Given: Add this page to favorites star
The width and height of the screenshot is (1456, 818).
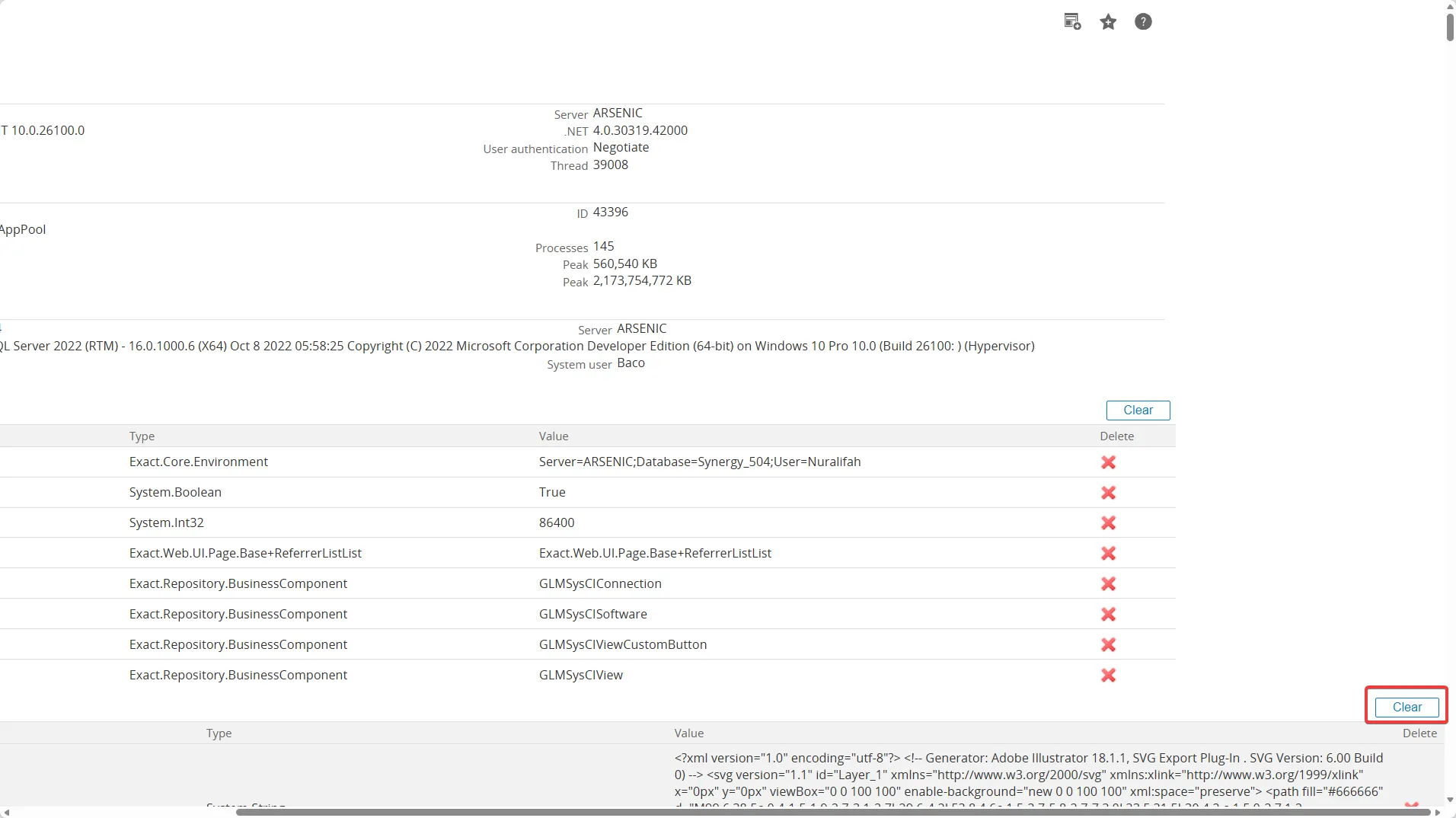Looking at the screenshot, I should pyautogui.click(x=1108, y=22).
